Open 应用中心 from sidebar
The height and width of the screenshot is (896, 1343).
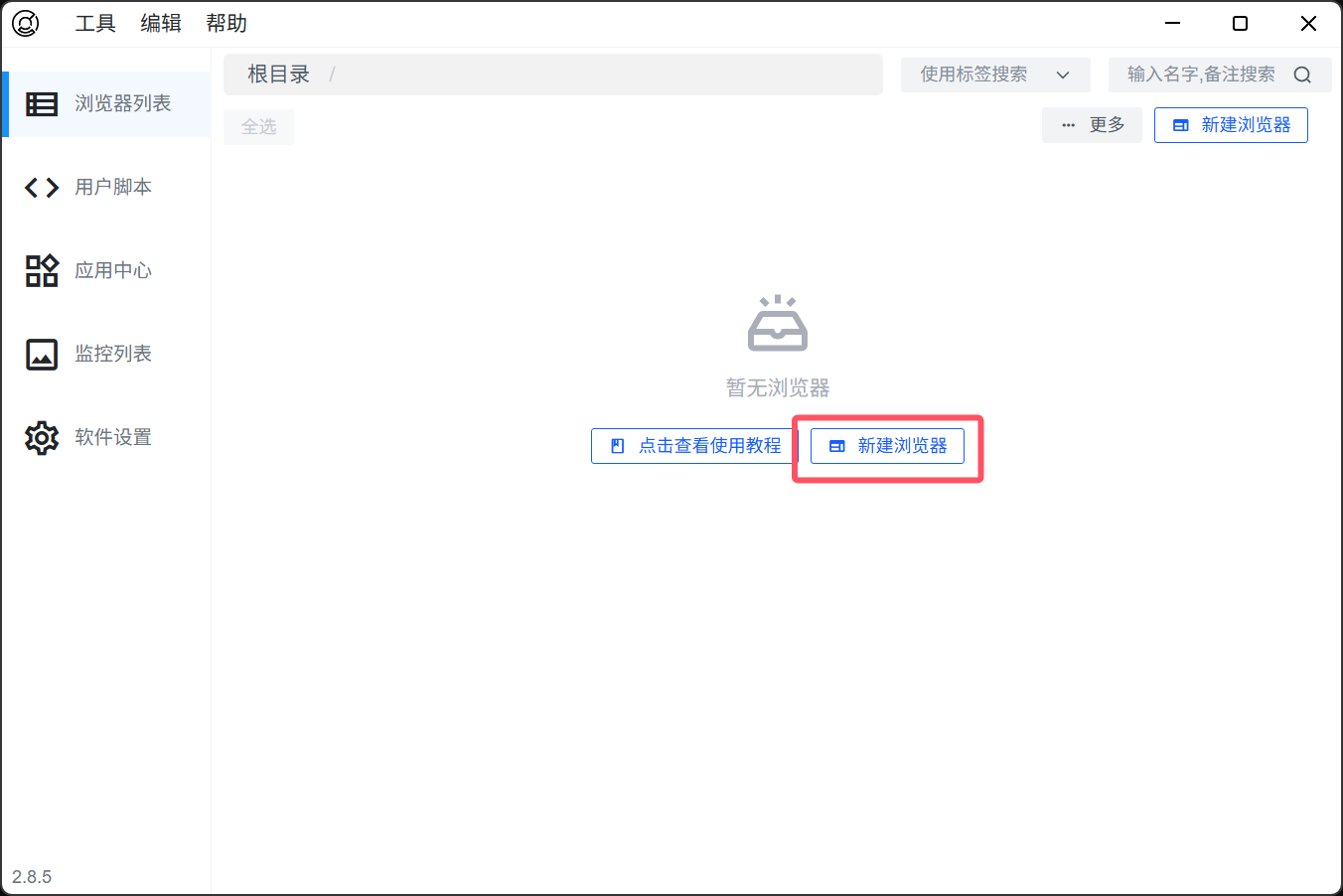106,270
